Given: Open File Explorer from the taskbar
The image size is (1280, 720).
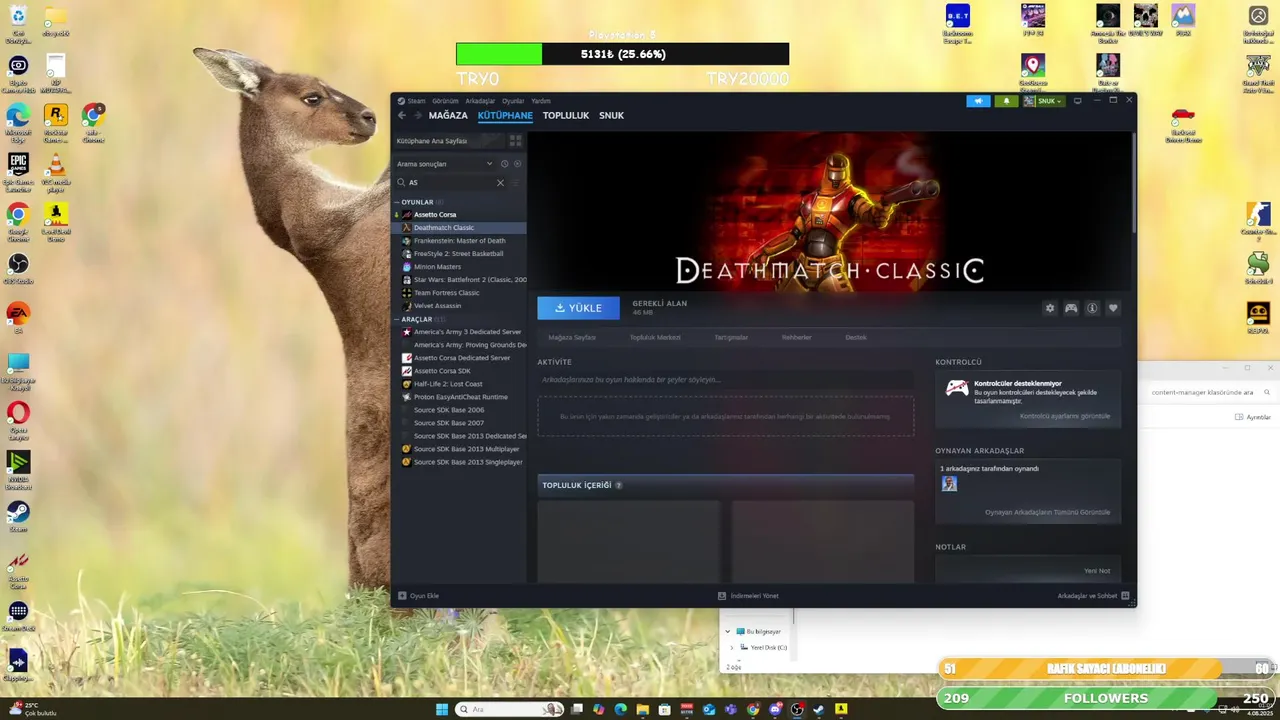Looking at the screenshot, I should [x=643, y=709].
